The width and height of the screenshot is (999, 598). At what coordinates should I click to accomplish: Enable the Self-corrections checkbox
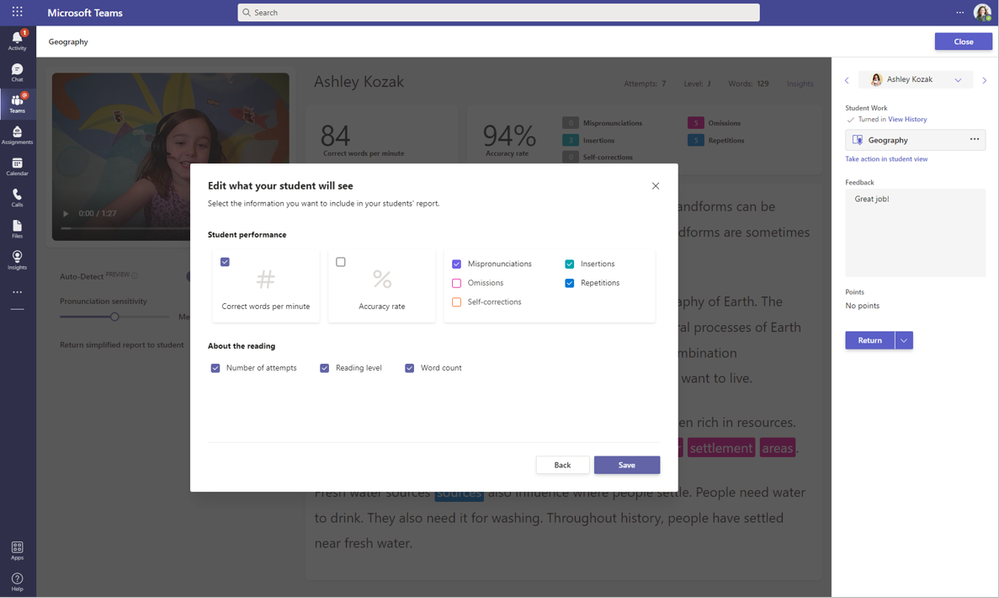coord(456,302)
